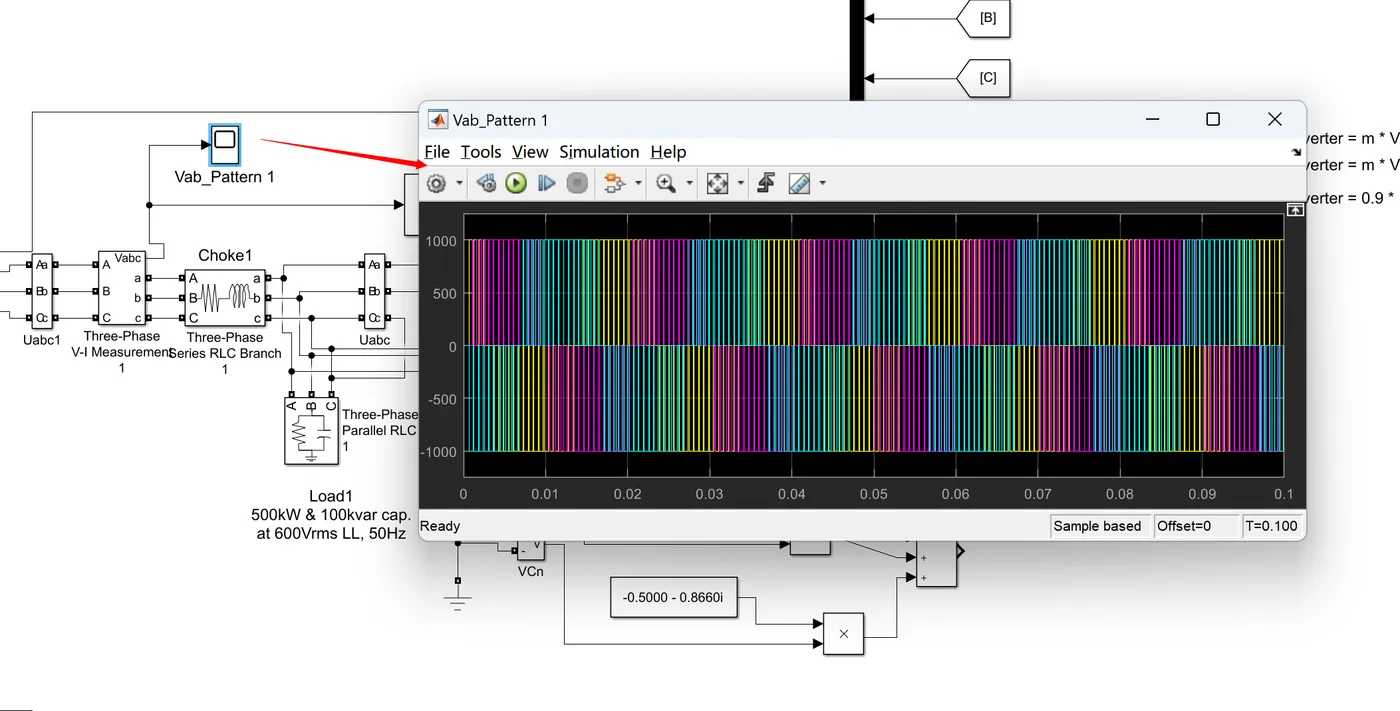Close the Vab_Pattern 1 scope window
This screenshot has height=711, width=1400.
coord(1274,119)
